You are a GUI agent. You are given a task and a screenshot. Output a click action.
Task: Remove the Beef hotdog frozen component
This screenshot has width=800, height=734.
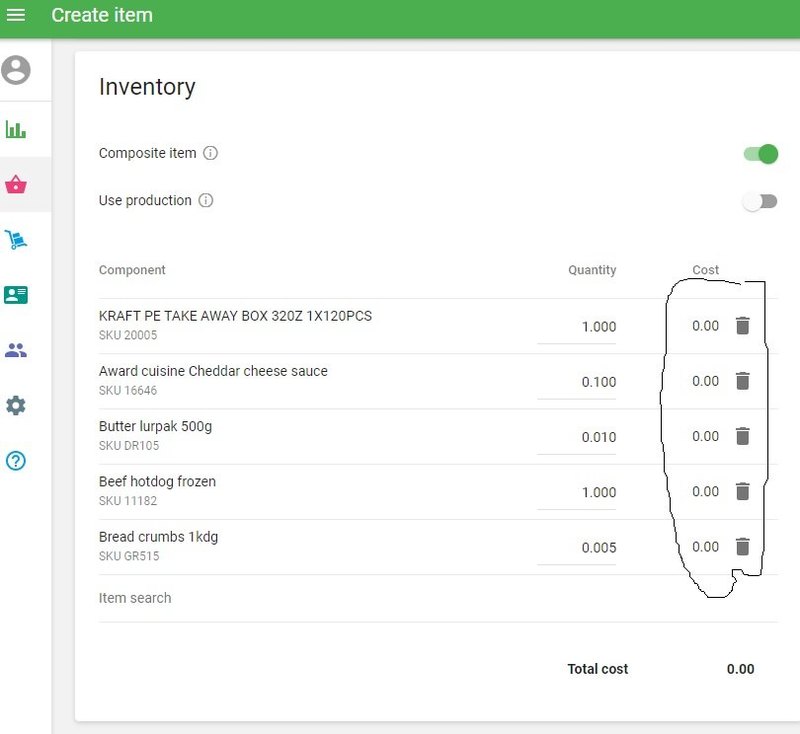[x=742, y=491]
